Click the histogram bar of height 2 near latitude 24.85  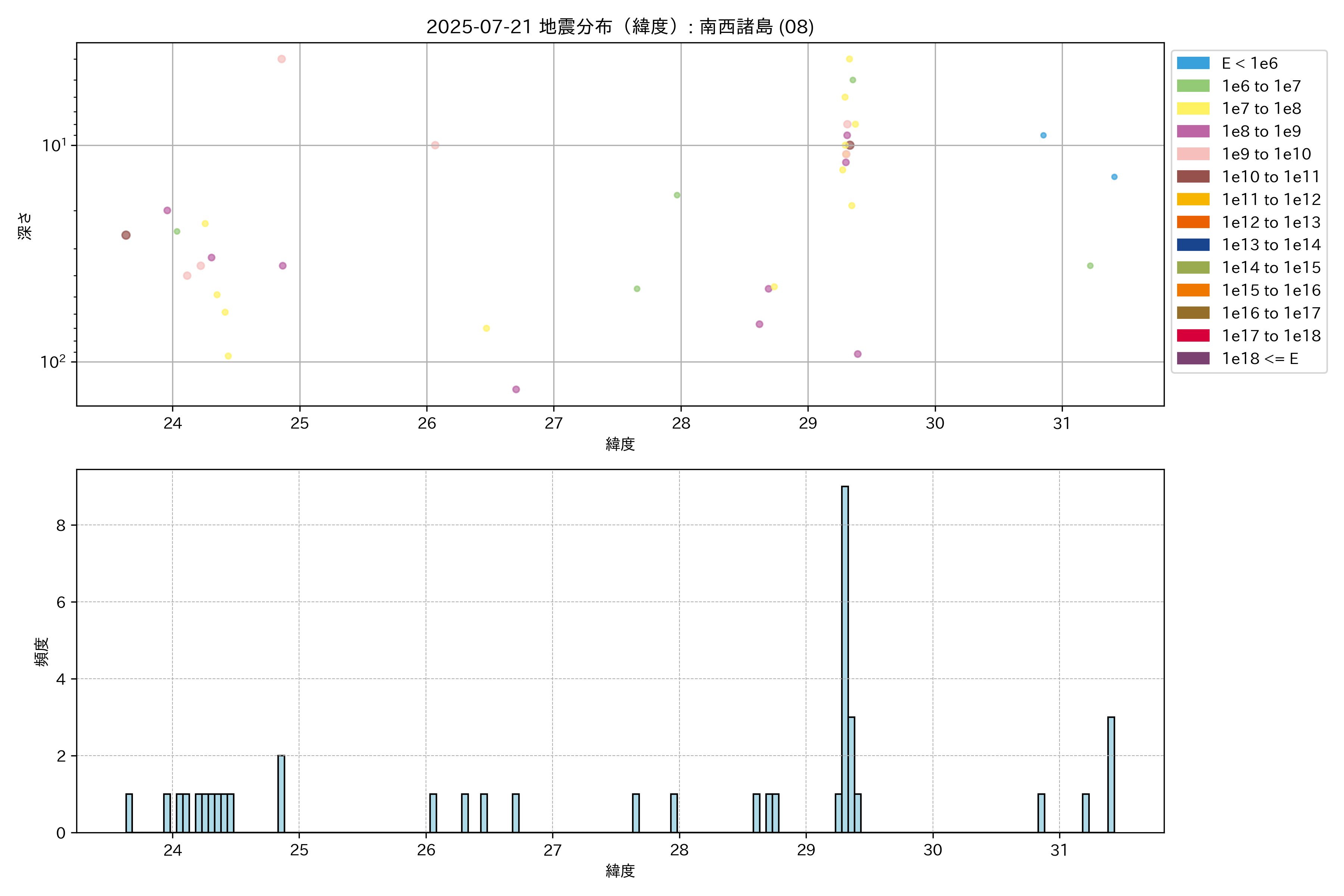(281, 794)
